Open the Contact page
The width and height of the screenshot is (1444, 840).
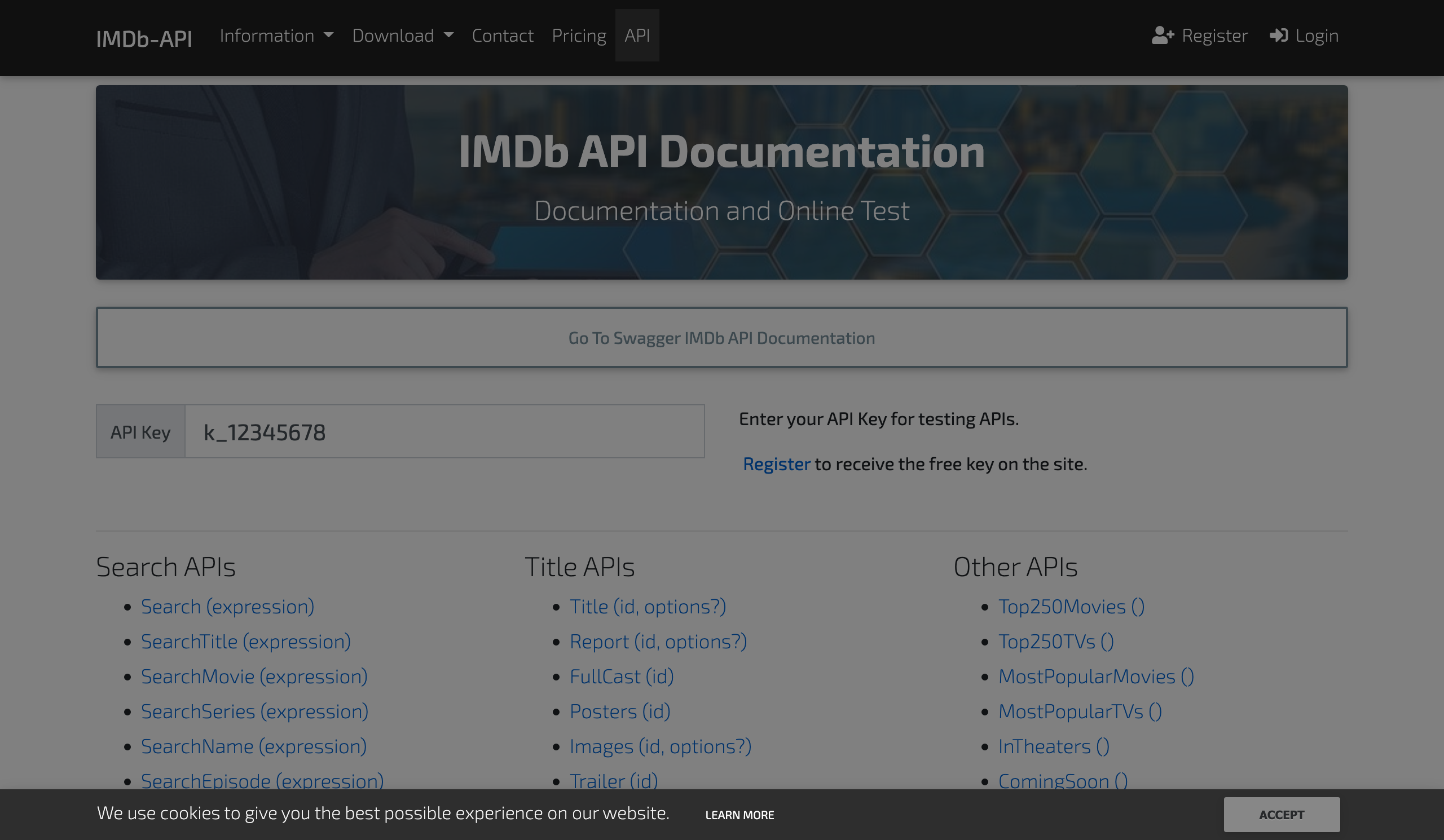pos(503,36)
